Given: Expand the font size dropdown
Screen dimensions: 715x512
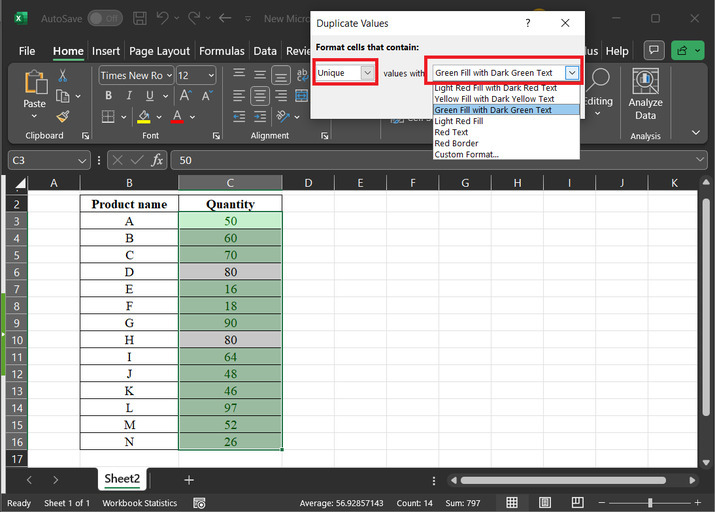Looking at the screenshot, I should (x=211, y=75).
